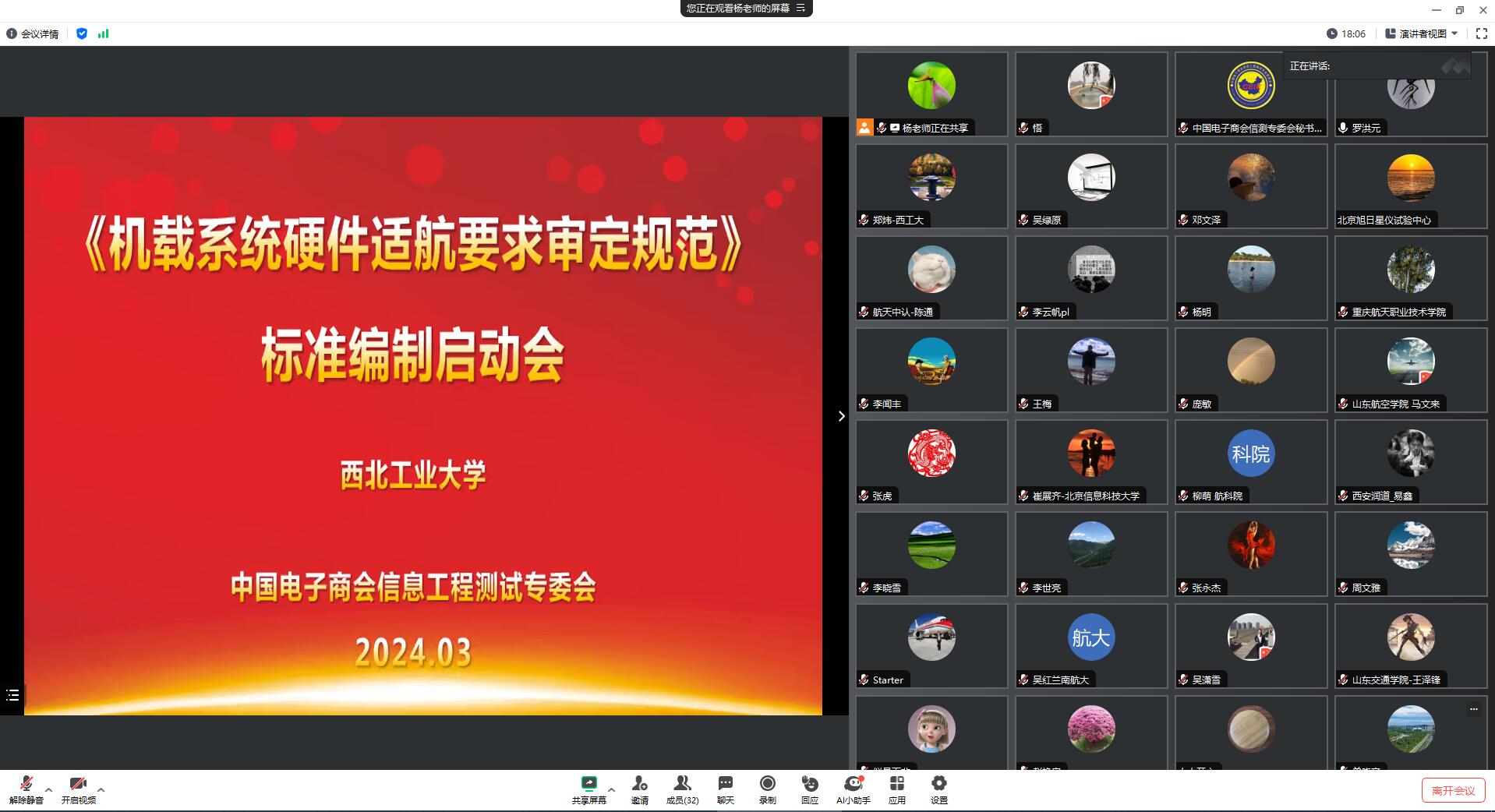Click the shared slide title 标准编制启动会
1495x812 pixels.
(x=412, y=355)
